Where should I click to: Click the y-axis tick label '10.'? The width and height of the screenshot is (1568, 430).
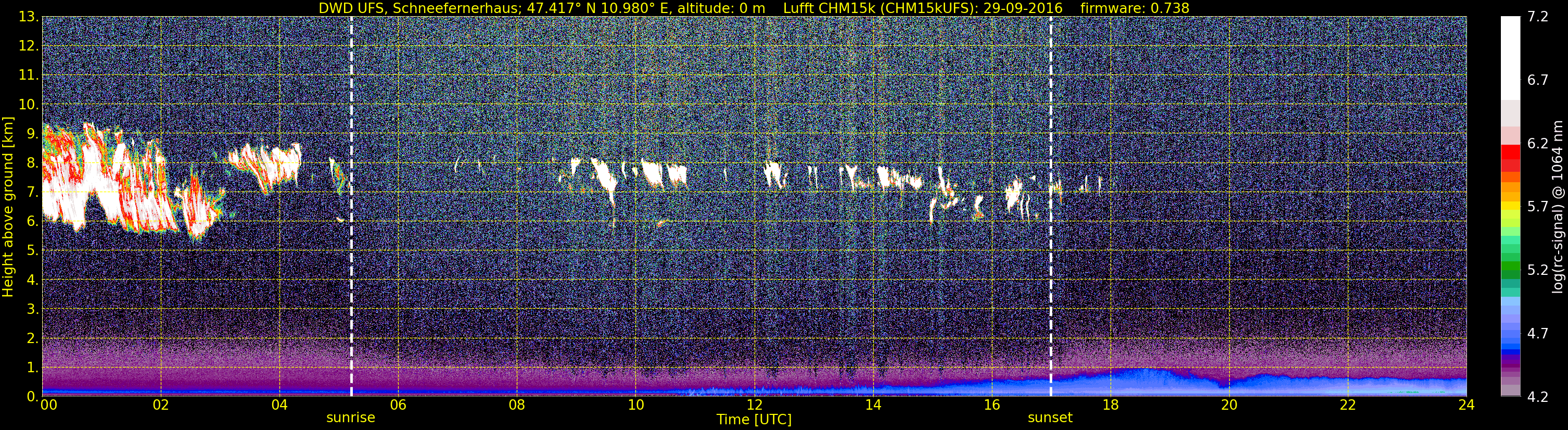pos(29,104)
